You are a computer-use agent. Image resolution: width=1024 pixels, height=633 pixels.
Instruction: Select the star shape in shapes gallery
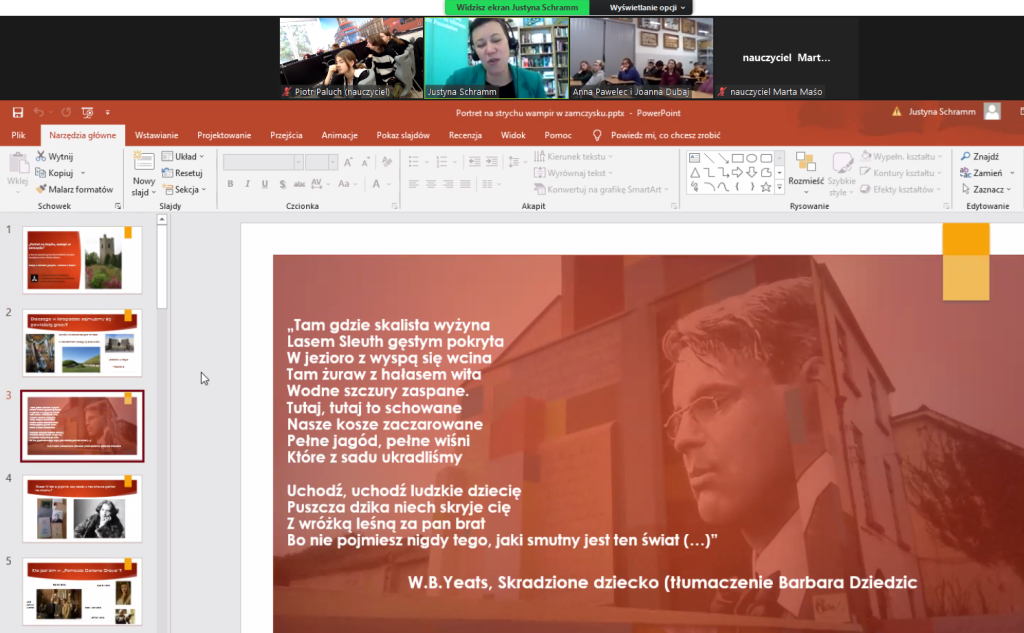point(765,186)
